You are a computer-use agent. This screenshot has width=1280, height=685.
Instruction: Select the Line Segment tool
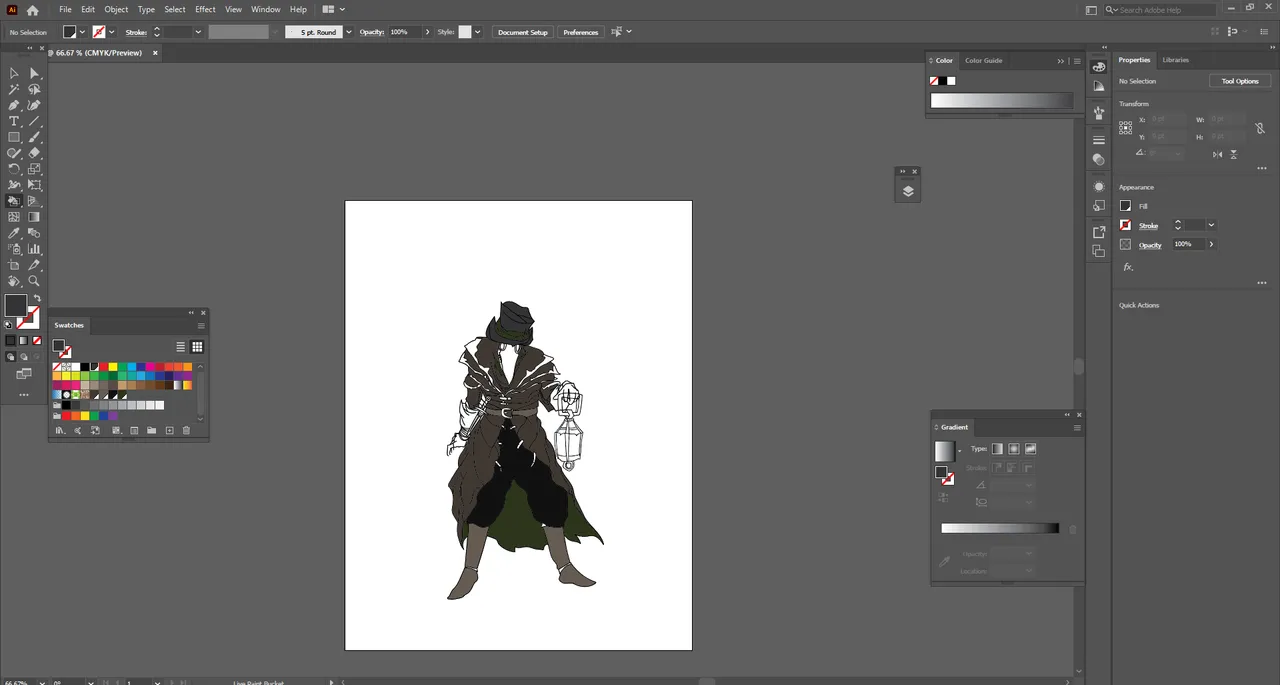(x=34, y=121)
